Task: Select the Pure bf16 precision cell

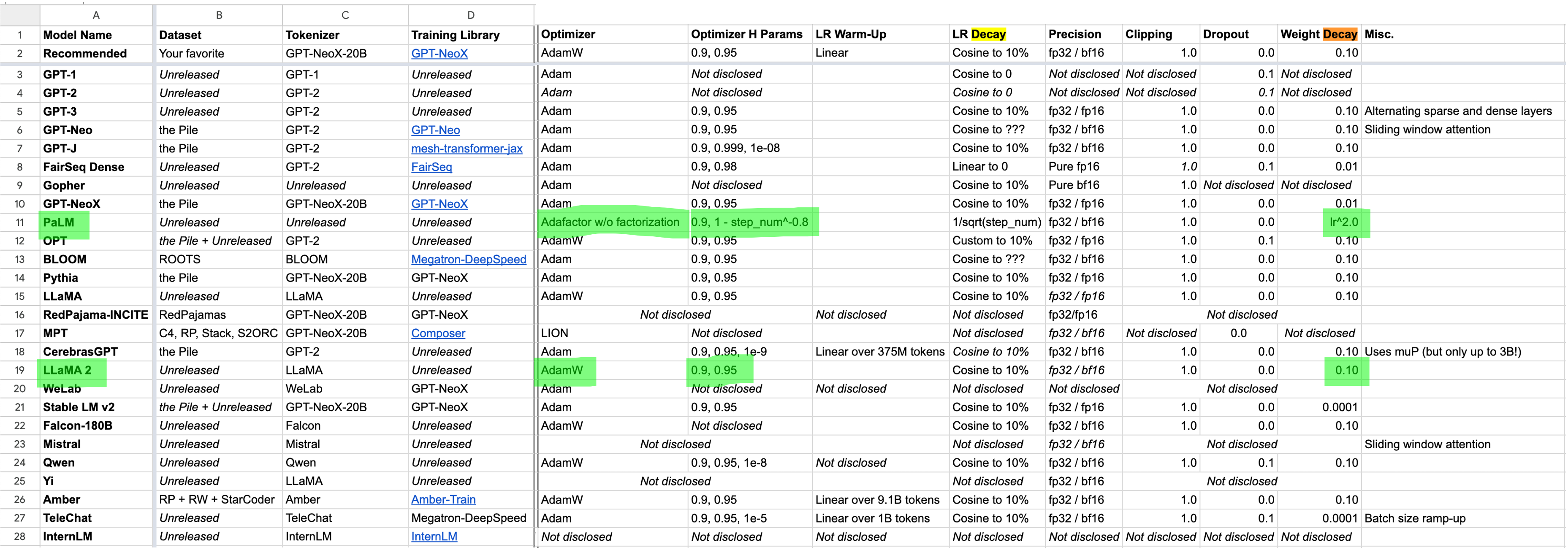Action: 1083,185
